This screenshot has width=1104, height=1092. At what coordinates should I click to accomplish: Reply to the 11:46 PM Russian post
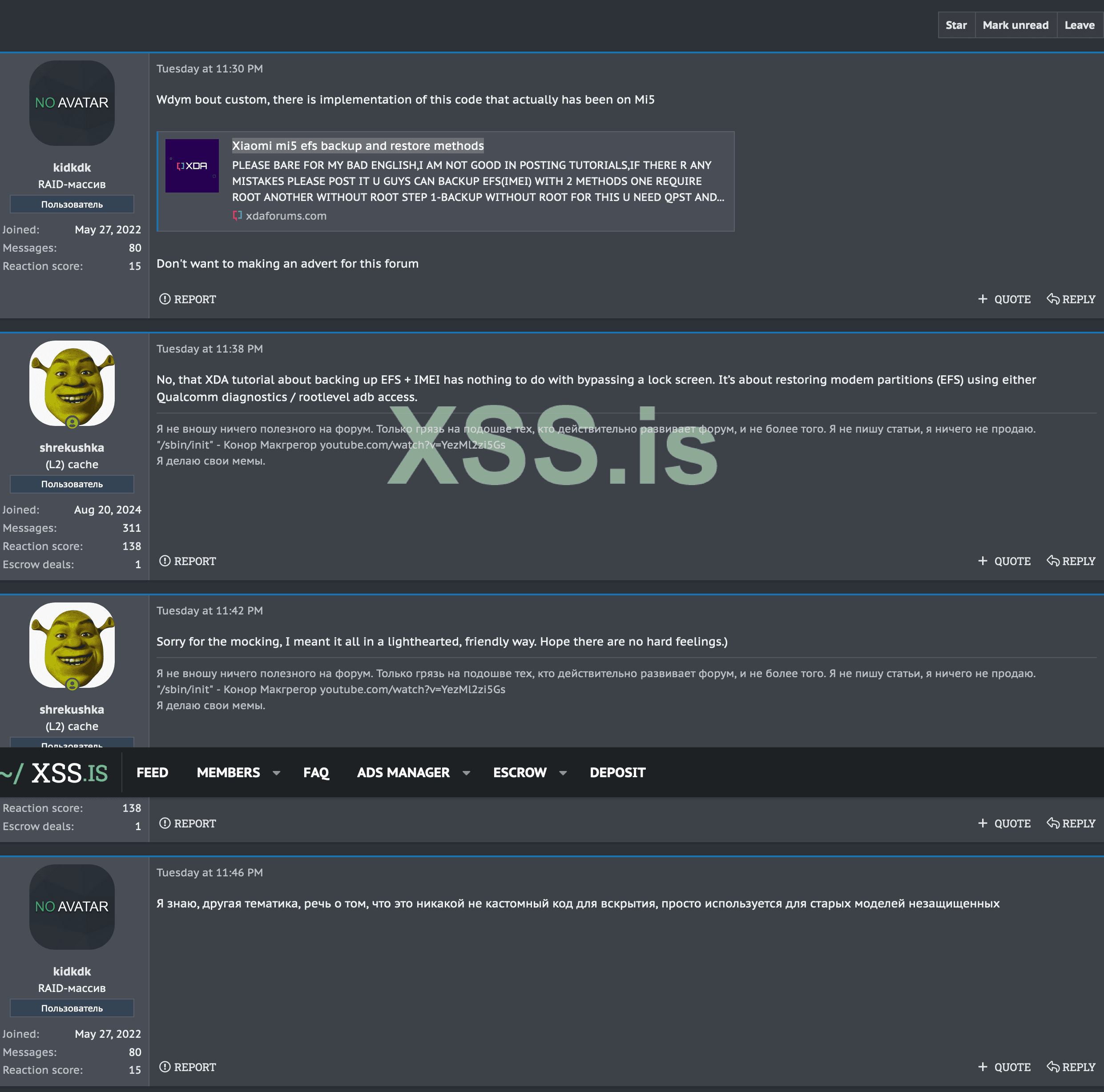1071,1067
